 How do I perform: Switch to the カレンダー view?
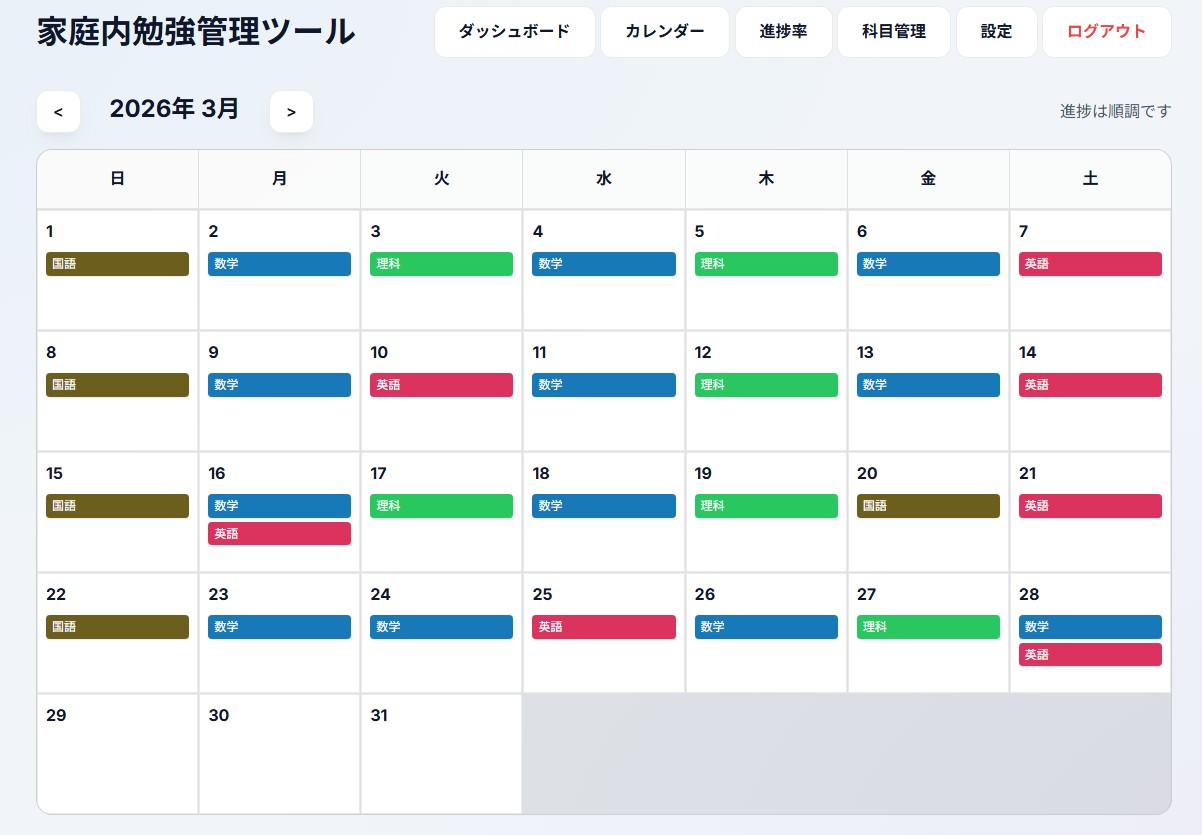click(664, 32)
